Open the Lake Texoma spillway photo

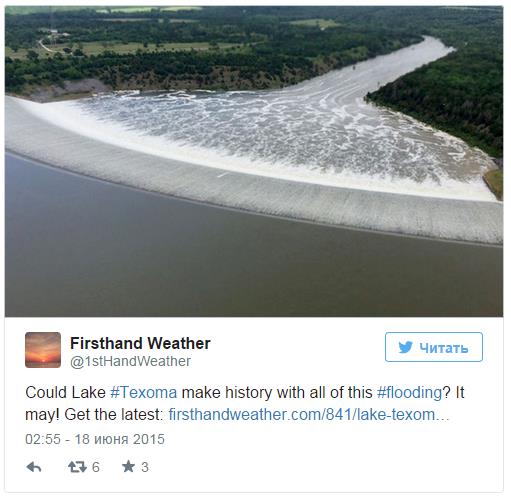(254, 161)
